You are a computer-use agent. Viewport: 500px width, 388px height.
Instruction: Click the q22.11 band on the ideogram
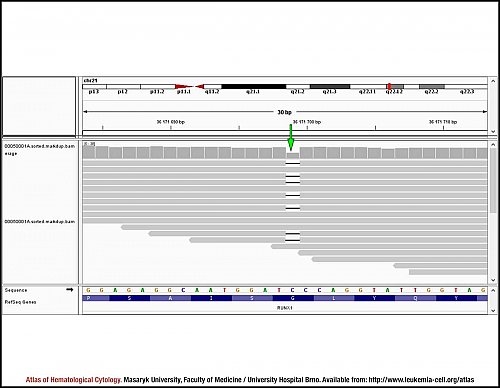pyautogui.click(x=368, y=87)
